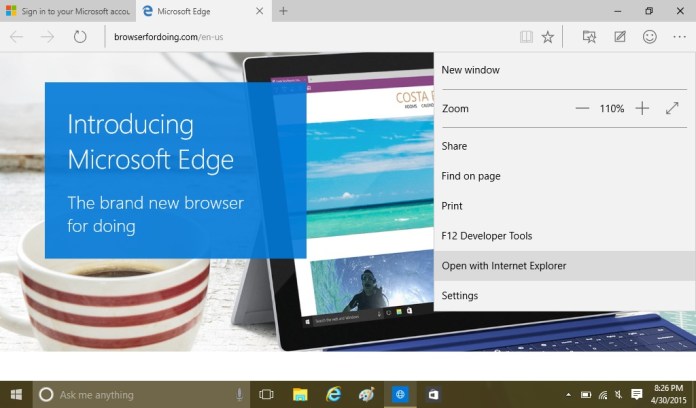This screenshot has width=696, height=408.
Task: Open Settings from the menu
Action: coord(565,296)
